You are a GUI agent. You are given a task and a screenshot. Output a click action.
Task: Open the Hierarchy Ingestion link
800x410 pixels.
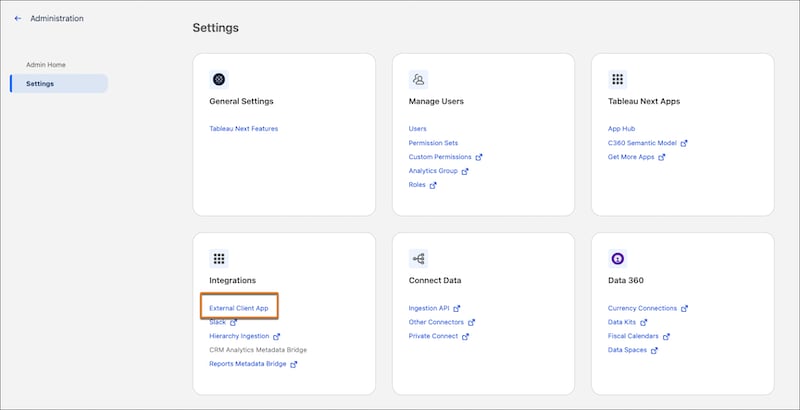(x=239, y=336)
